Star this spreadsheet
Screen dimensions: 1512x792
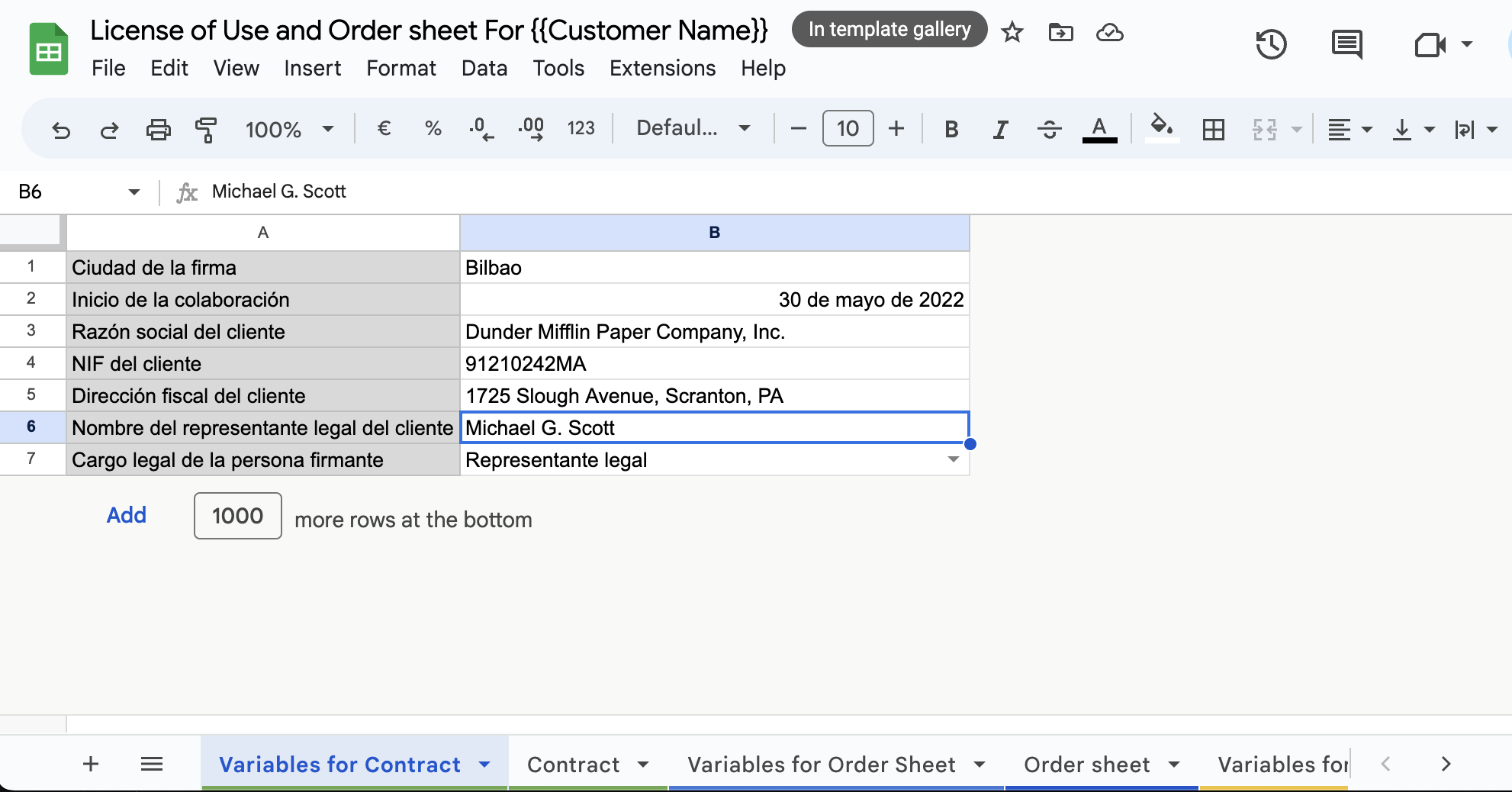[1012, 32]
